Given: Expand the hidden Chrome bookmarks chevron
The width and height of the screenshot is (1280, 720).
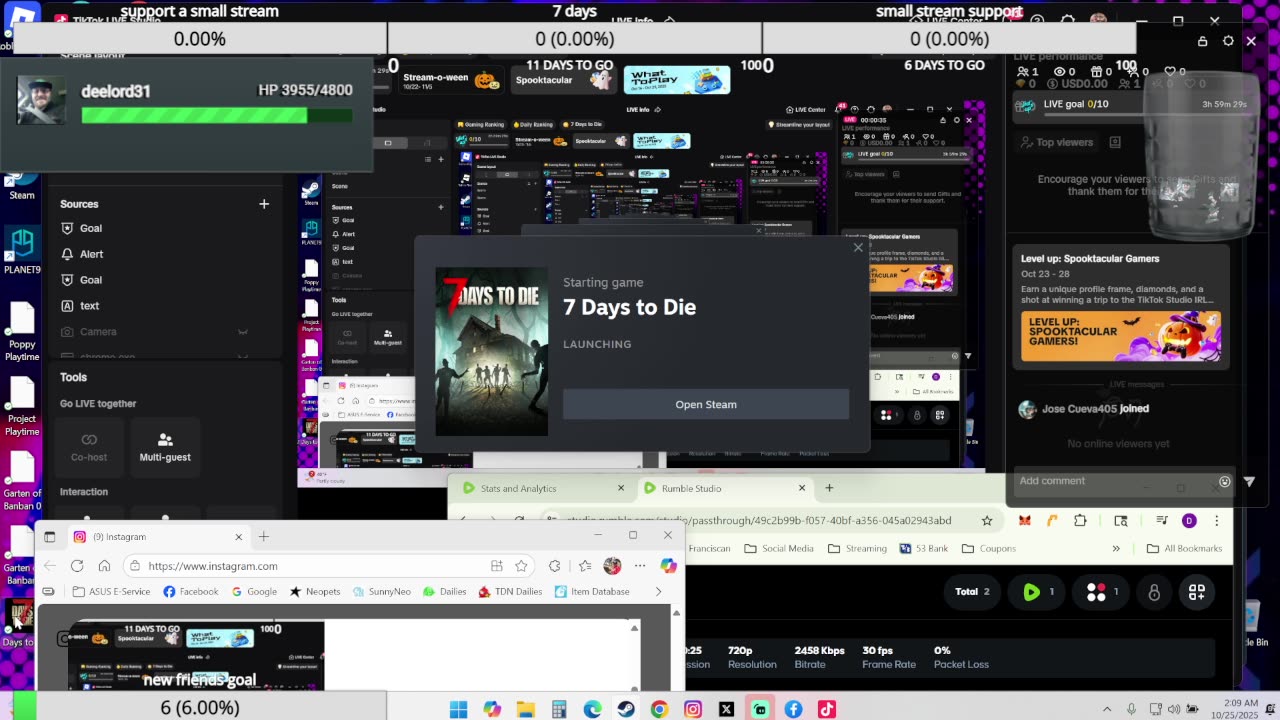Looking at the screenshot, I should [1116, 548].
